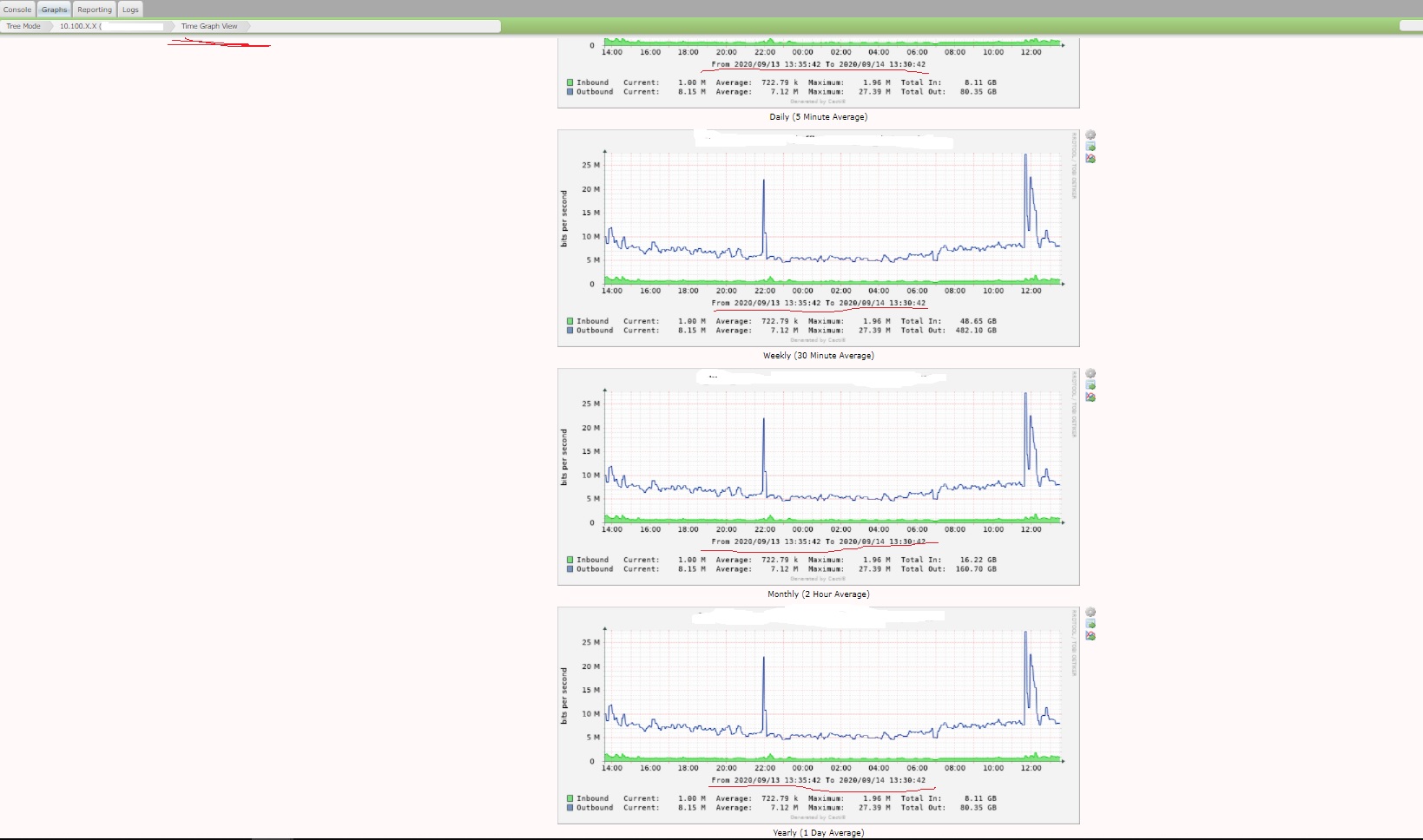Click the CSV export icon next to the Monthly graph
Screen dimensions: 1423x840
(1090, 384)
